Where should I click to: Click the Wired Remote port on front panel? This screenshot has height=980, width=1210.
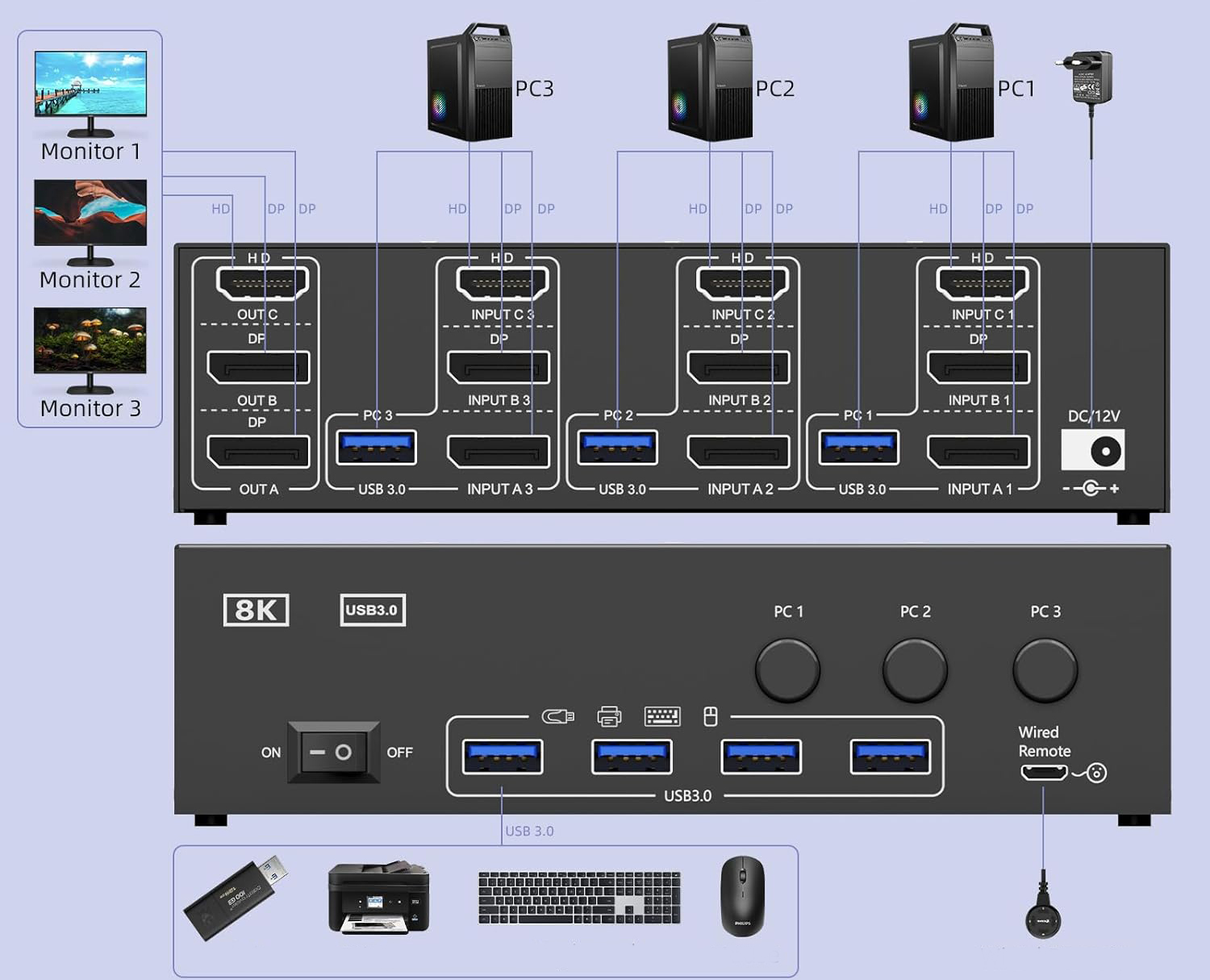click(x=1044, y=773)
